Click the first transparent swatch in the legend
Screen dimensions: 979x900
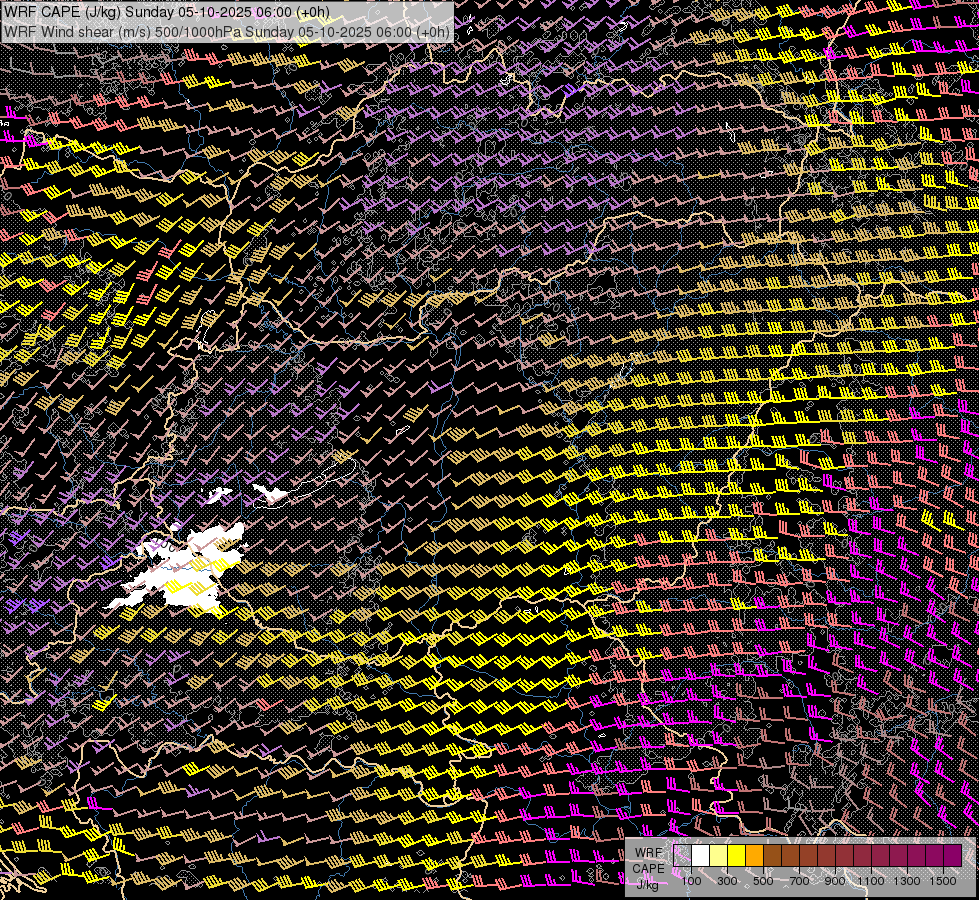683,855
